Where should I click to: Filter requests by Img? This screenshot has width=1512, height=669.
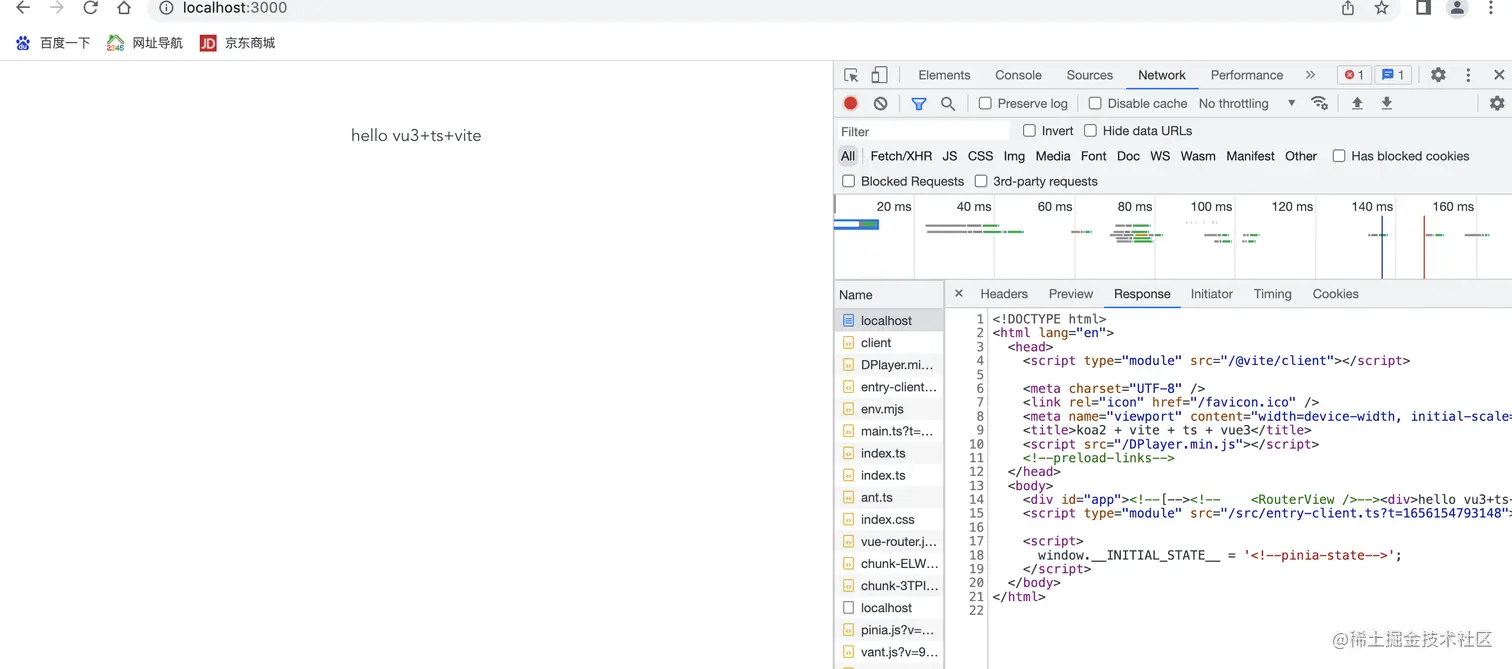point(1014,156)
